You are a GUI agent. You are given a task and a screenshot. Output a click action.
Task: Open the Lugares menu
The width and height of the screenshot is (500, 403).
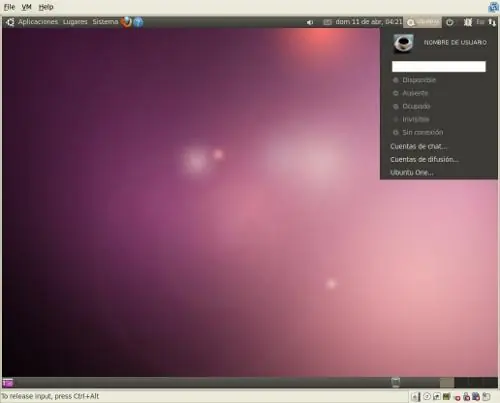pos(75,22)
